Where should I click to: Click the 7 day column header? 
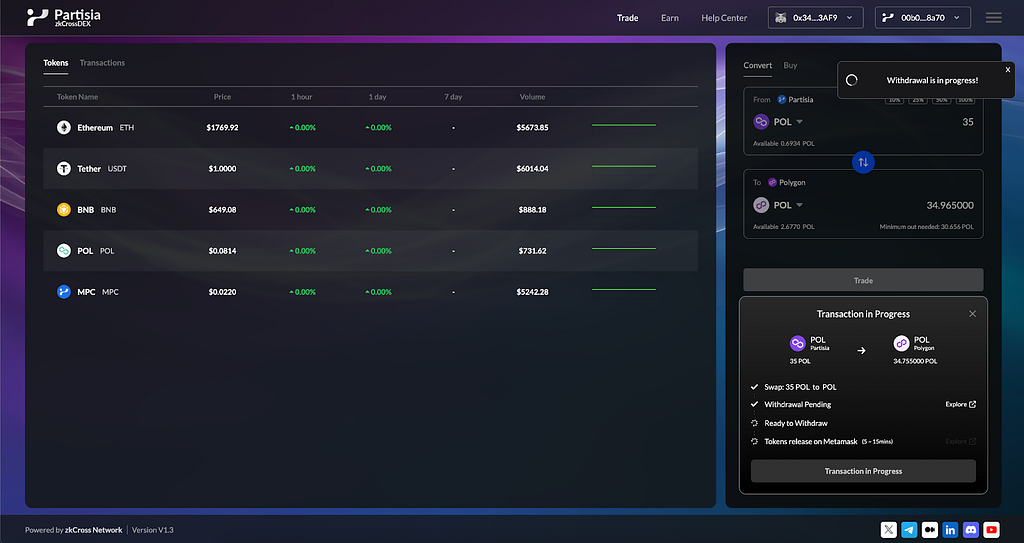tap(453, 97)
